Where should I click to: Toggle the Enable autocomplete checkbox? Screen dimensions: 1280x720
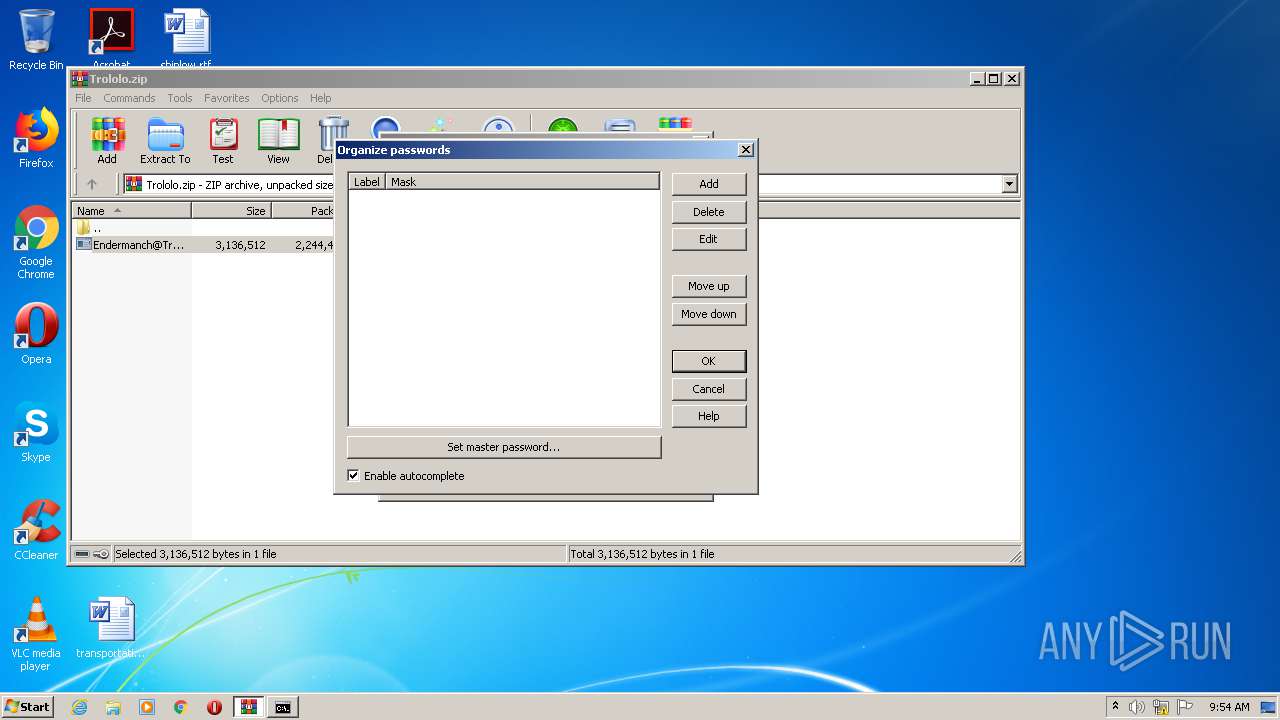pyautogui.click(x=353, y=476)
